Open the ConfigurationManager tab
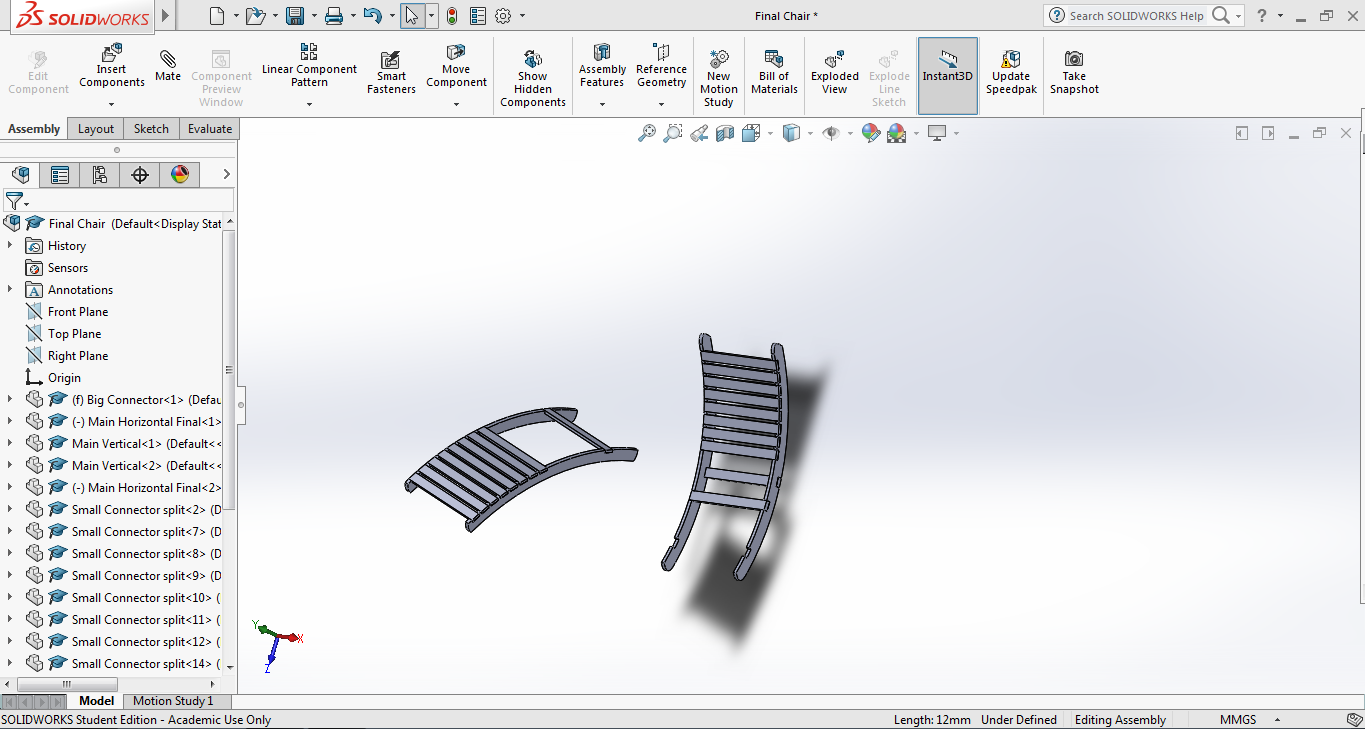 click(x=100, y=175)
